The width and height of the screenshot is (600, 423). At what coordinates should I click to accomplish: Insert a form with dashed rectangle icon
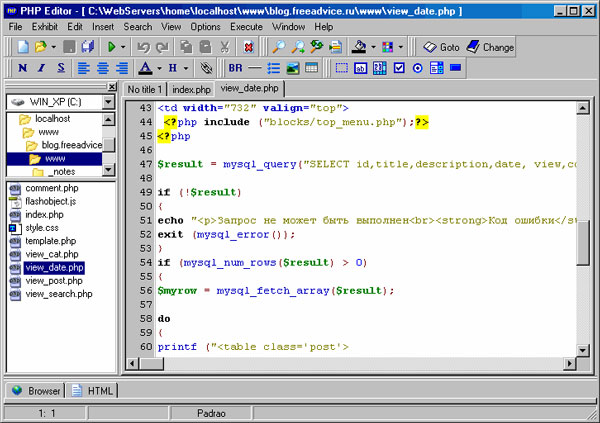pyautogui.click(x=341, y=68)
